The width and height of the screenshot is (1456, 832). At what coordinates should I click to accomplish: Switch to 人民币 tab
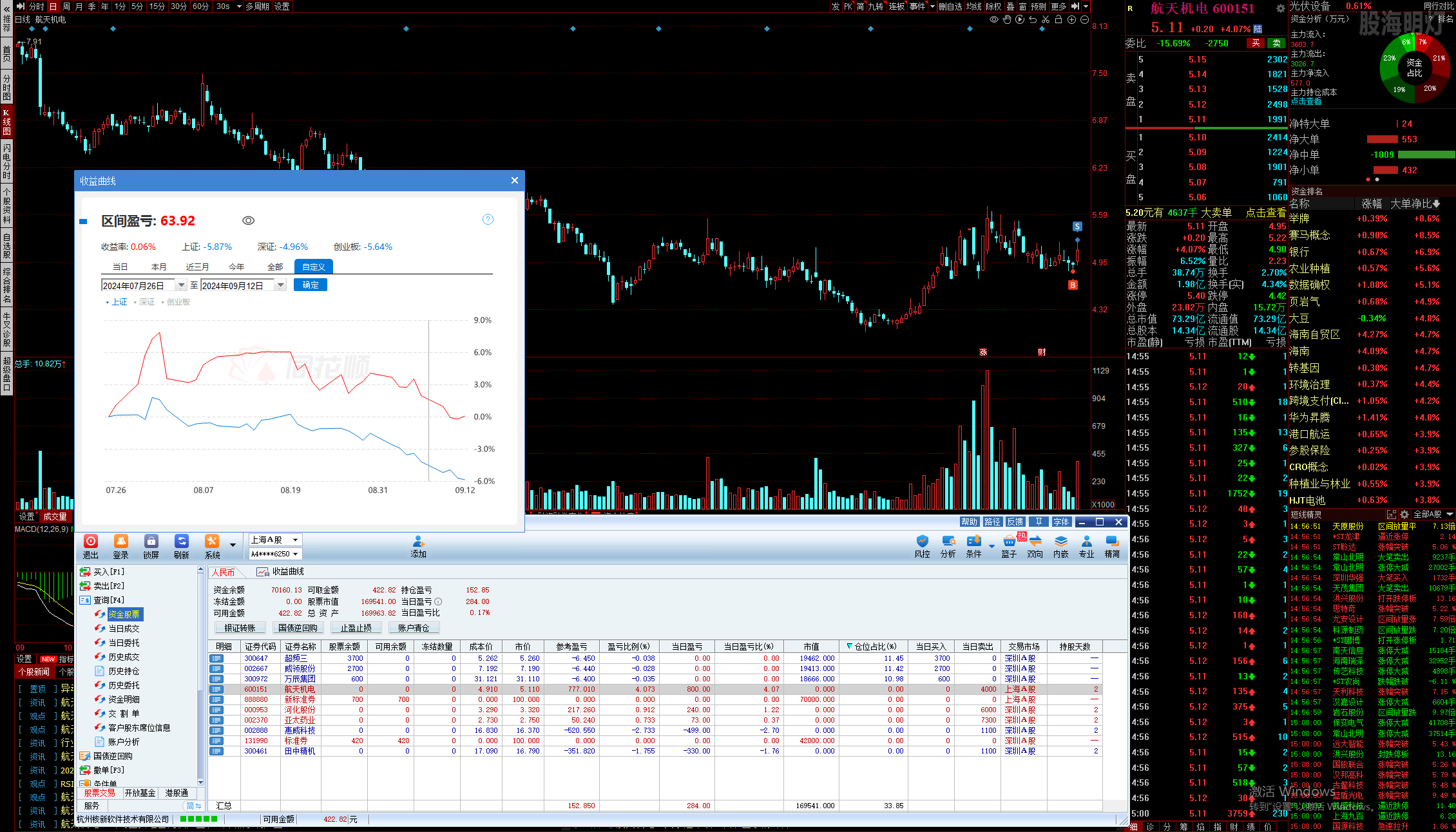tap(224, 572)
